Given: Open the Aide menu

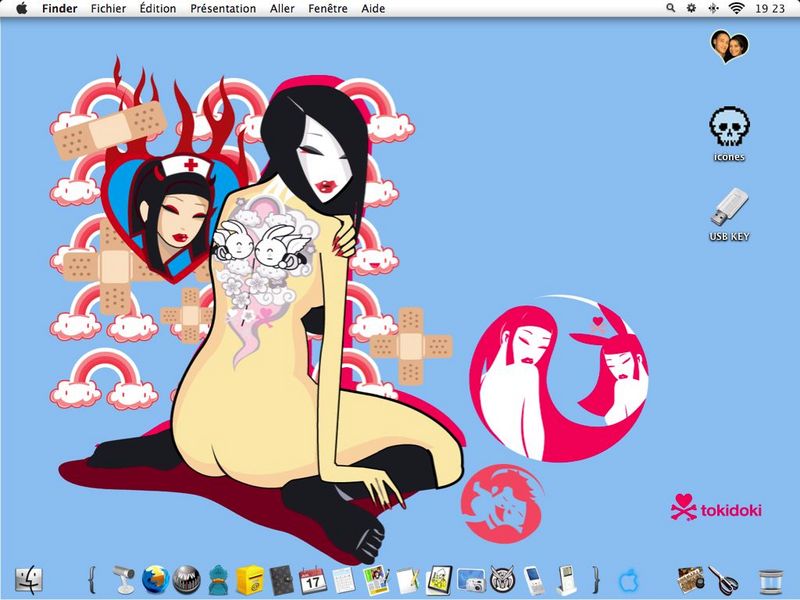Looking at the screenshot, I should [x=373, y=9].
